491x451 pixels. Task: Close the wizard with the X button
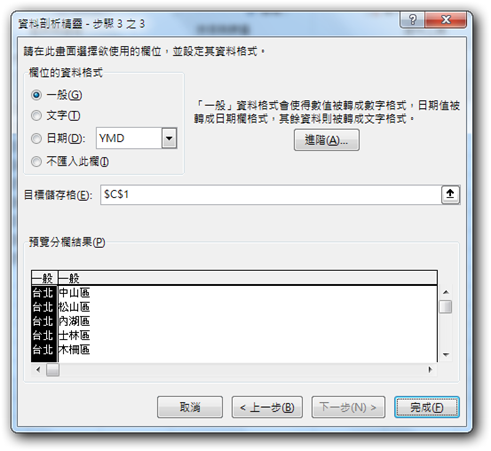coord(445,20)
